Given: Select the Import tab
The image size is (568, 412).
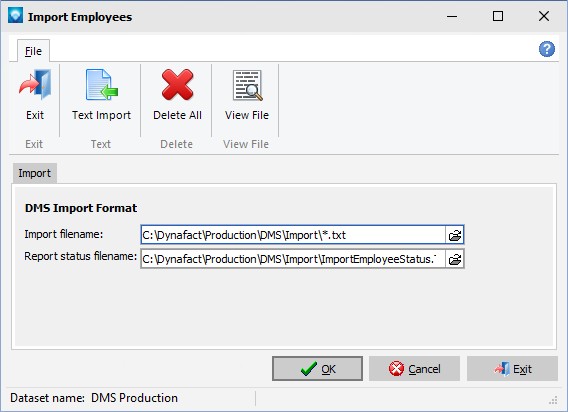Looking at the screenshot, I should pyautogui.click(x=35, y=173).
